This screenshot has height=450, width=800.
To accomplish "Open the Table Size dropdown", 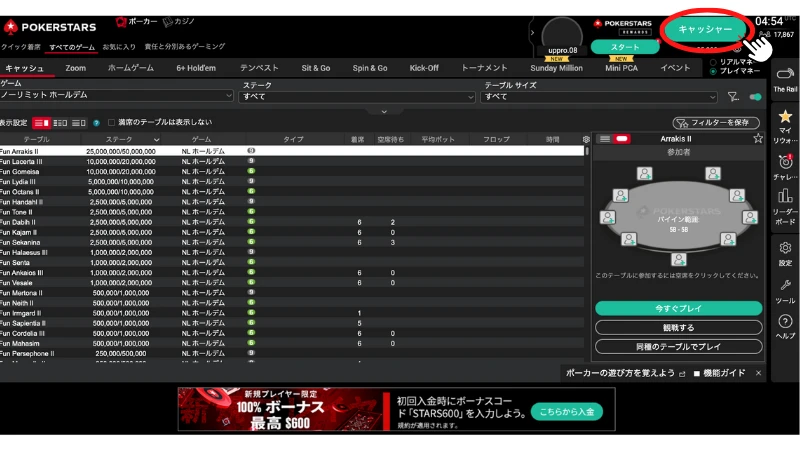I will [x=599, y=97].
